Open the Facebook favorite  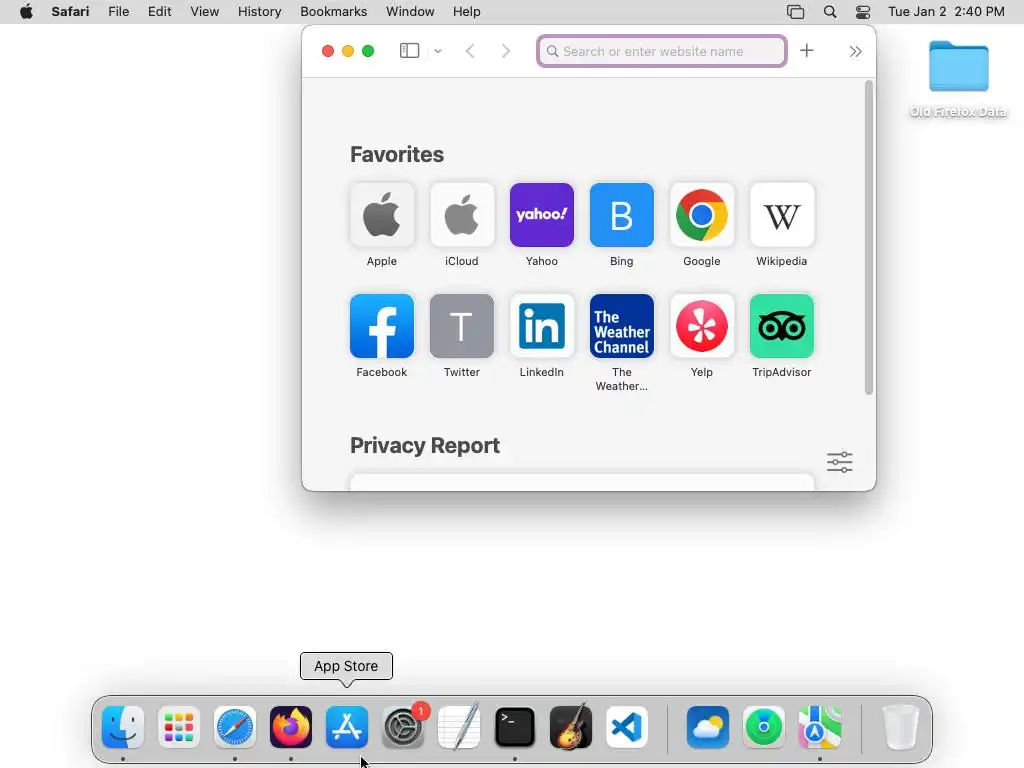coord(381,326)
